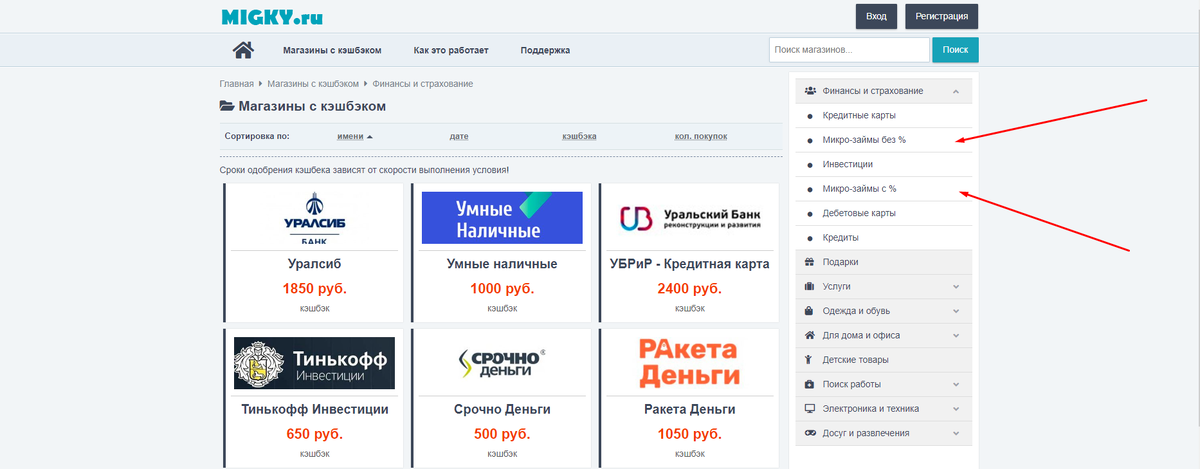
Task: Open Магазины с кэшбэком menu item
Action: (332, 50)
